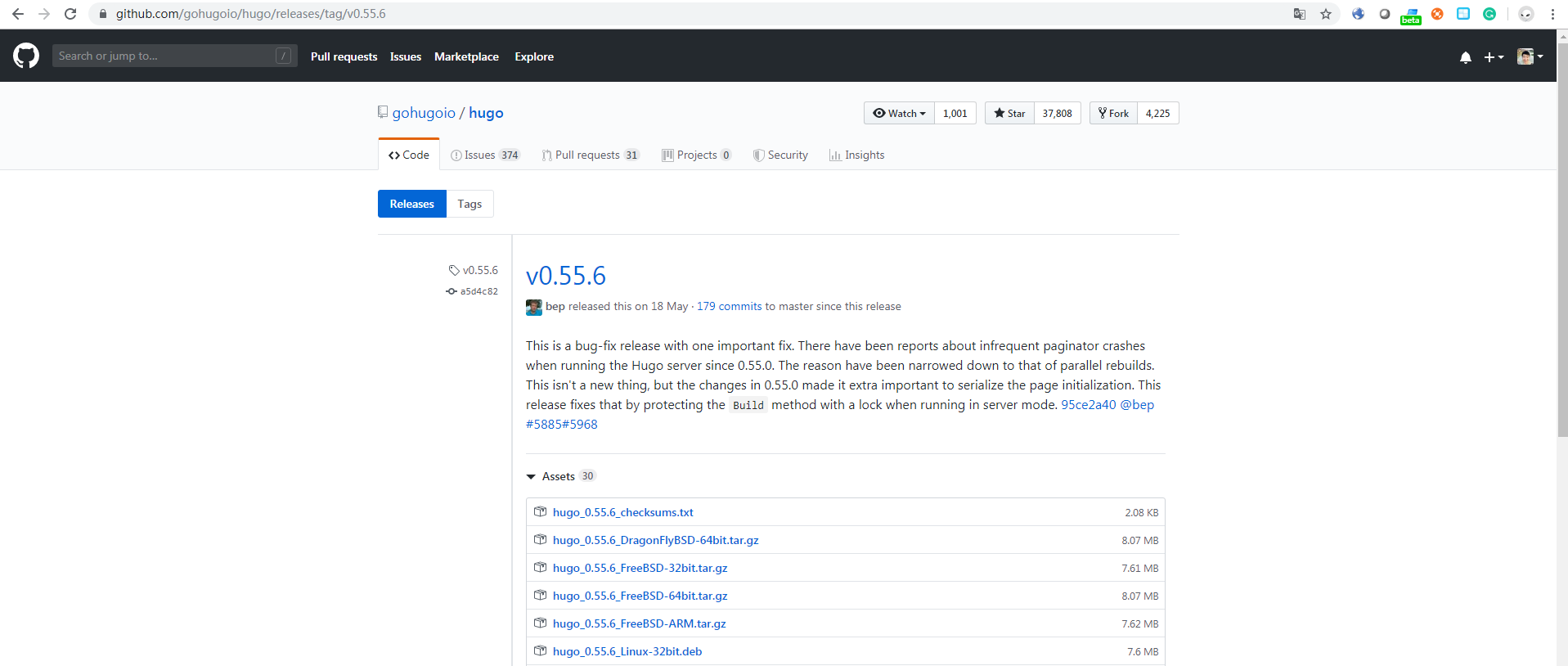Open the hugo repository link
The image size is (1568, 666).
tap(486, 113)
